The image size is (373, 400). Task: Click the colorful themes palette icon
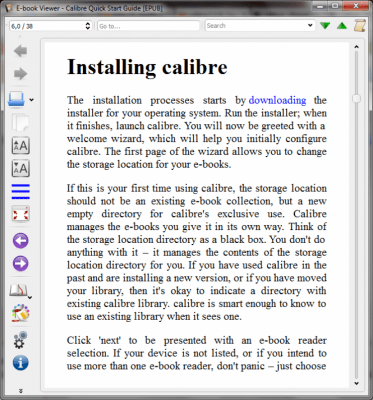coord(21,313)
